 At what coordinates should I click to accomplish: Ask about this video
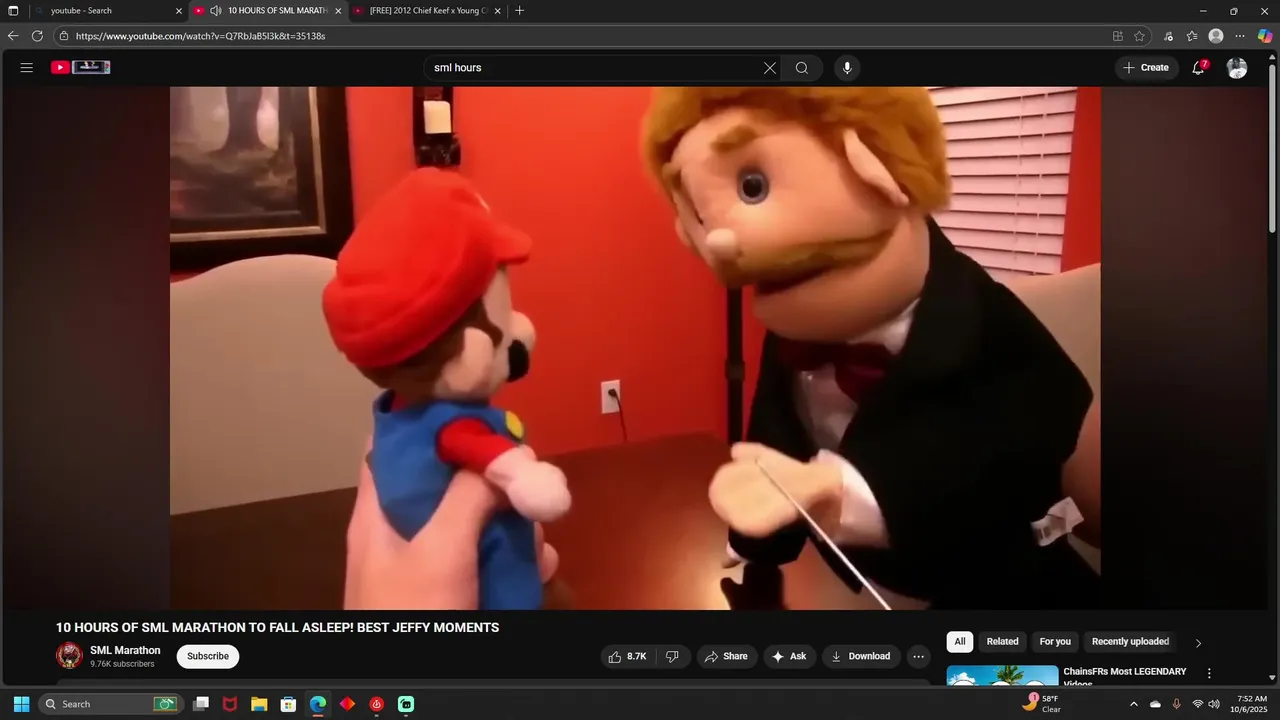pyautogui.click(x=789, y=656)
